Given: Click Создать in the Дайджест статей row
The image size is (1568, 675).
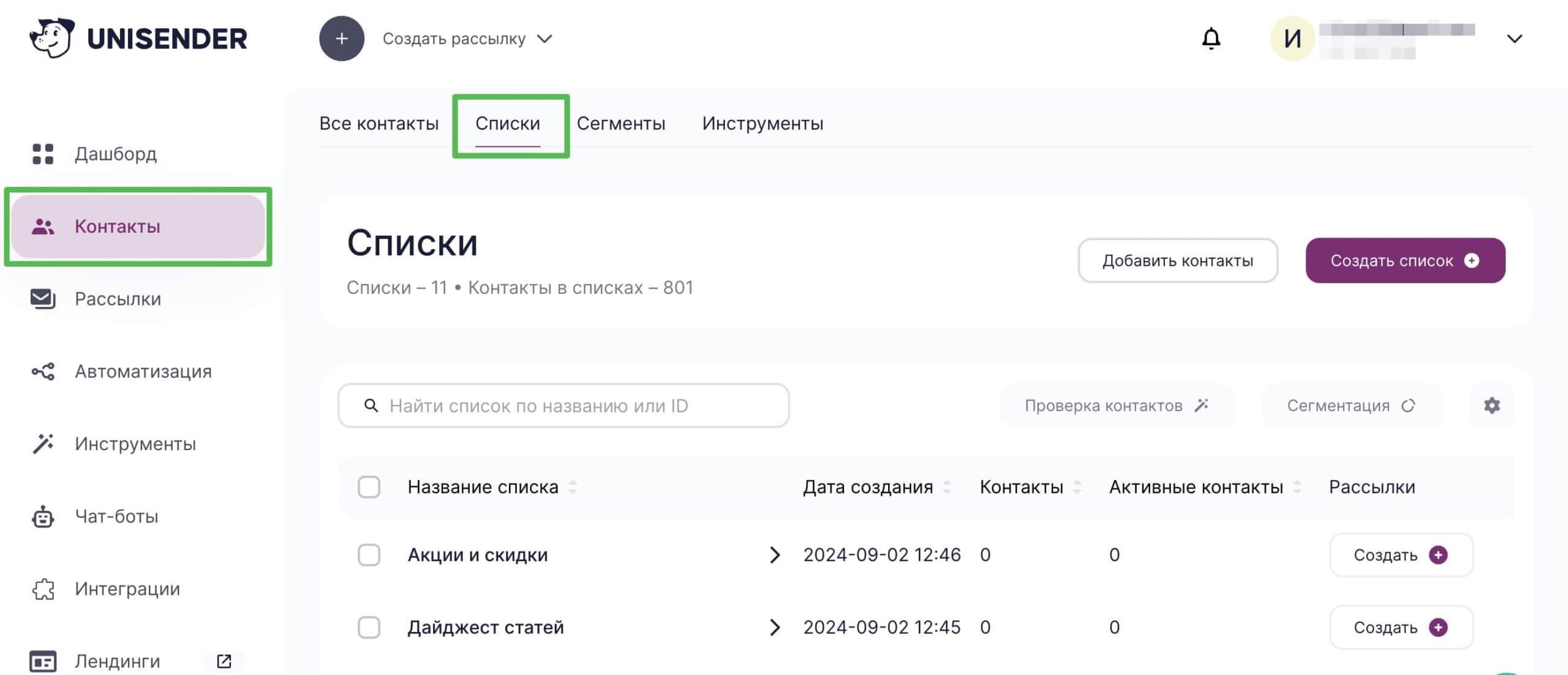Looking at the screenshot, I should click(1401, 627).
